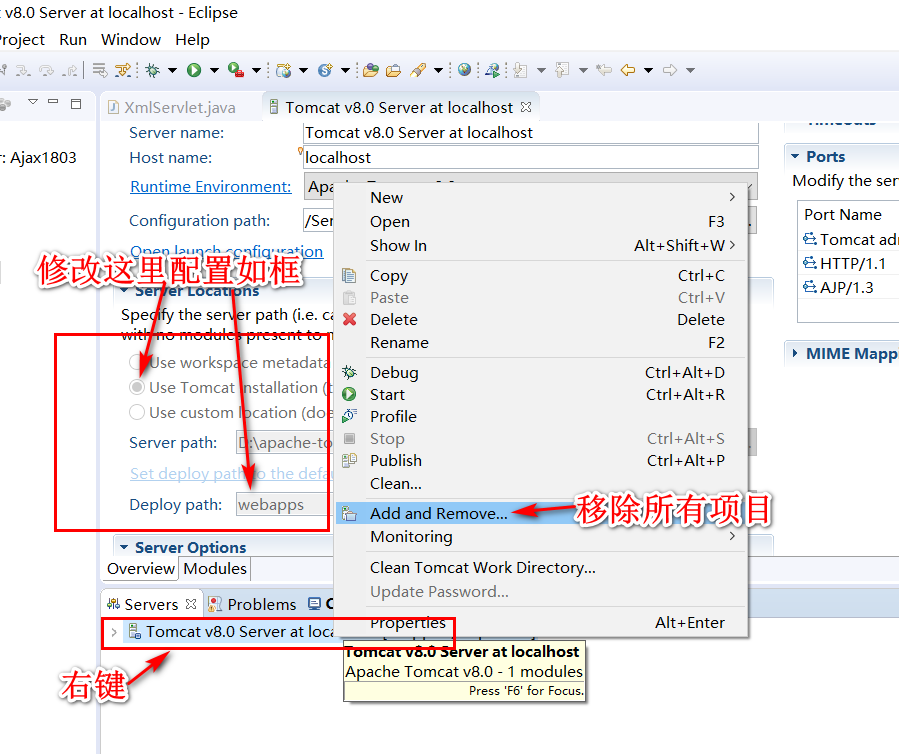Choose Delete from the context menu
This screenshot has height=754, width=899.
point(541,319)
